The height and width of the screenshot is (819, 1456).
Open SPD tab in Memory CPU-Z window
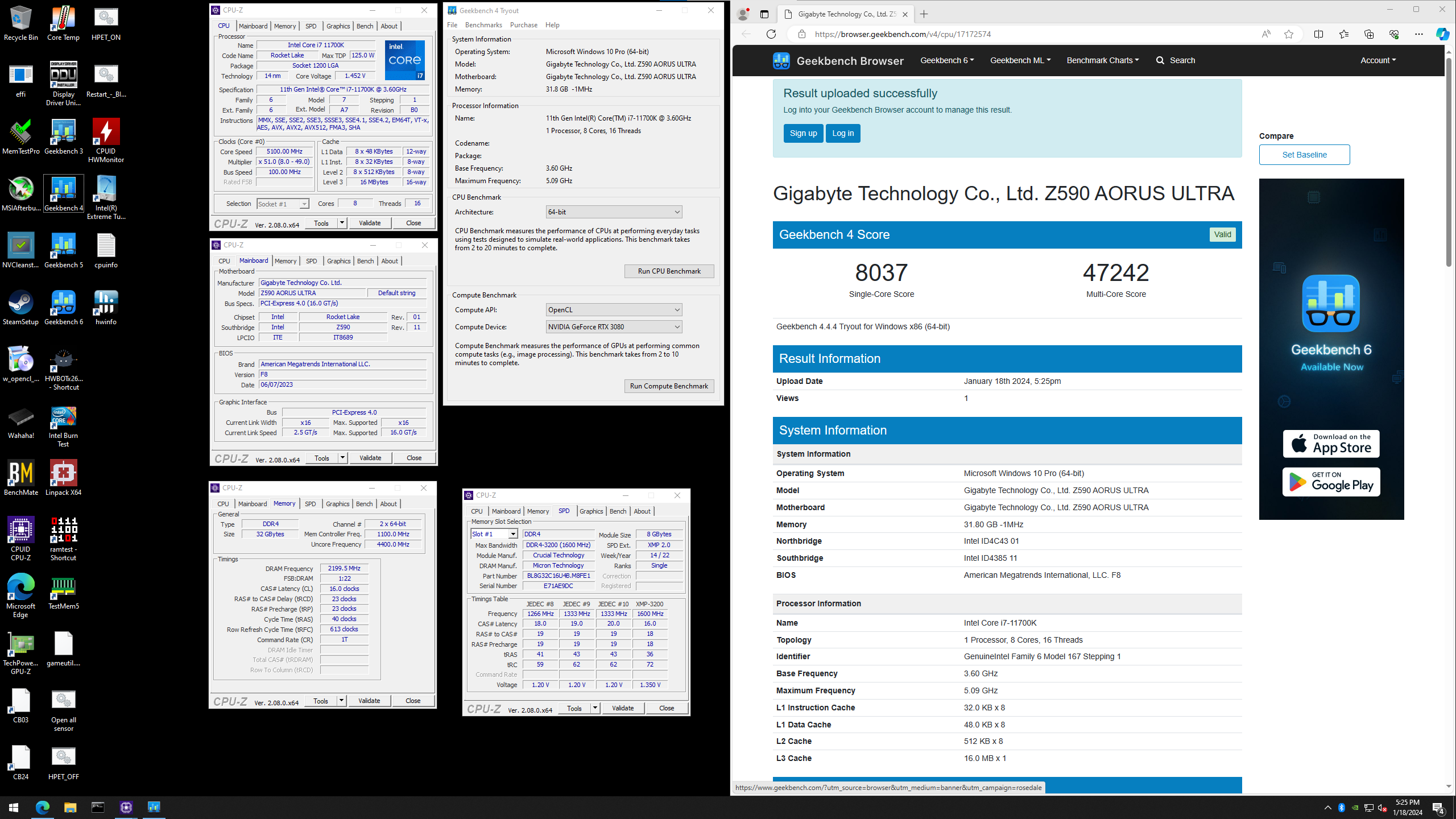(x=310, y=504)
